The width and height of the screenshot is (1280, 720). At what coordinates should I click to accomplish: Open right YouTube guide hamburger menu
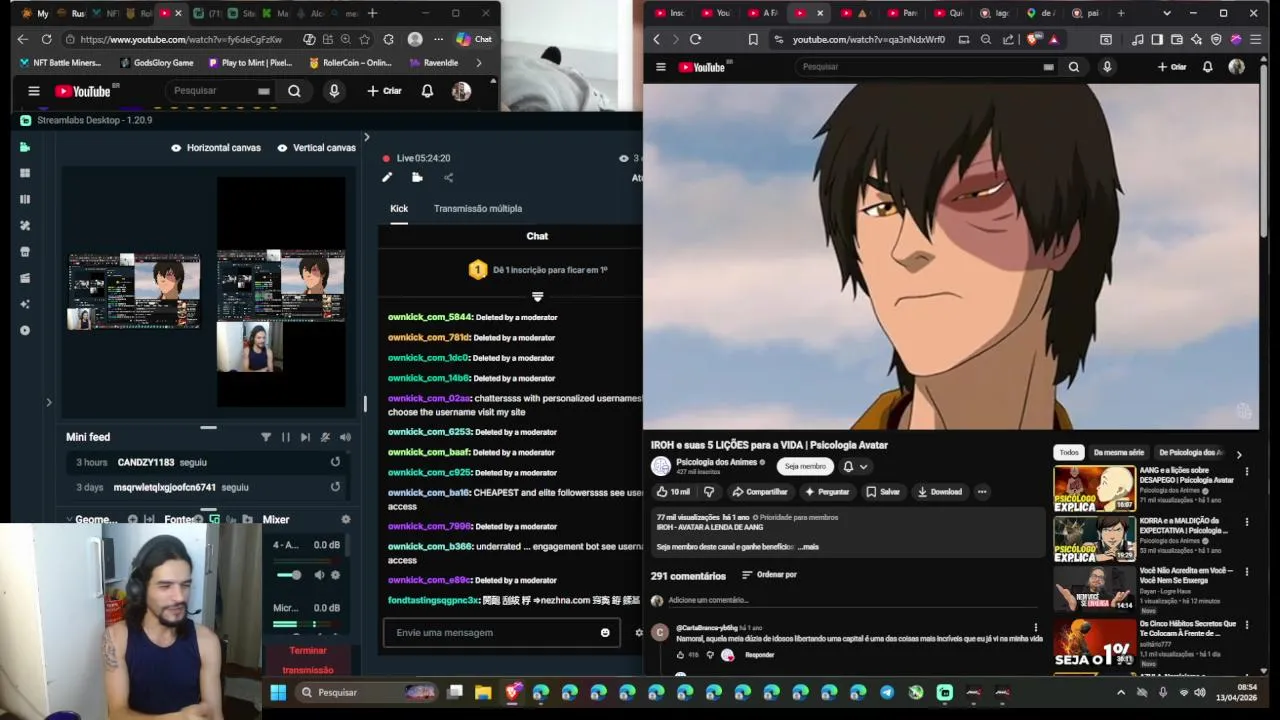(660, 67)
